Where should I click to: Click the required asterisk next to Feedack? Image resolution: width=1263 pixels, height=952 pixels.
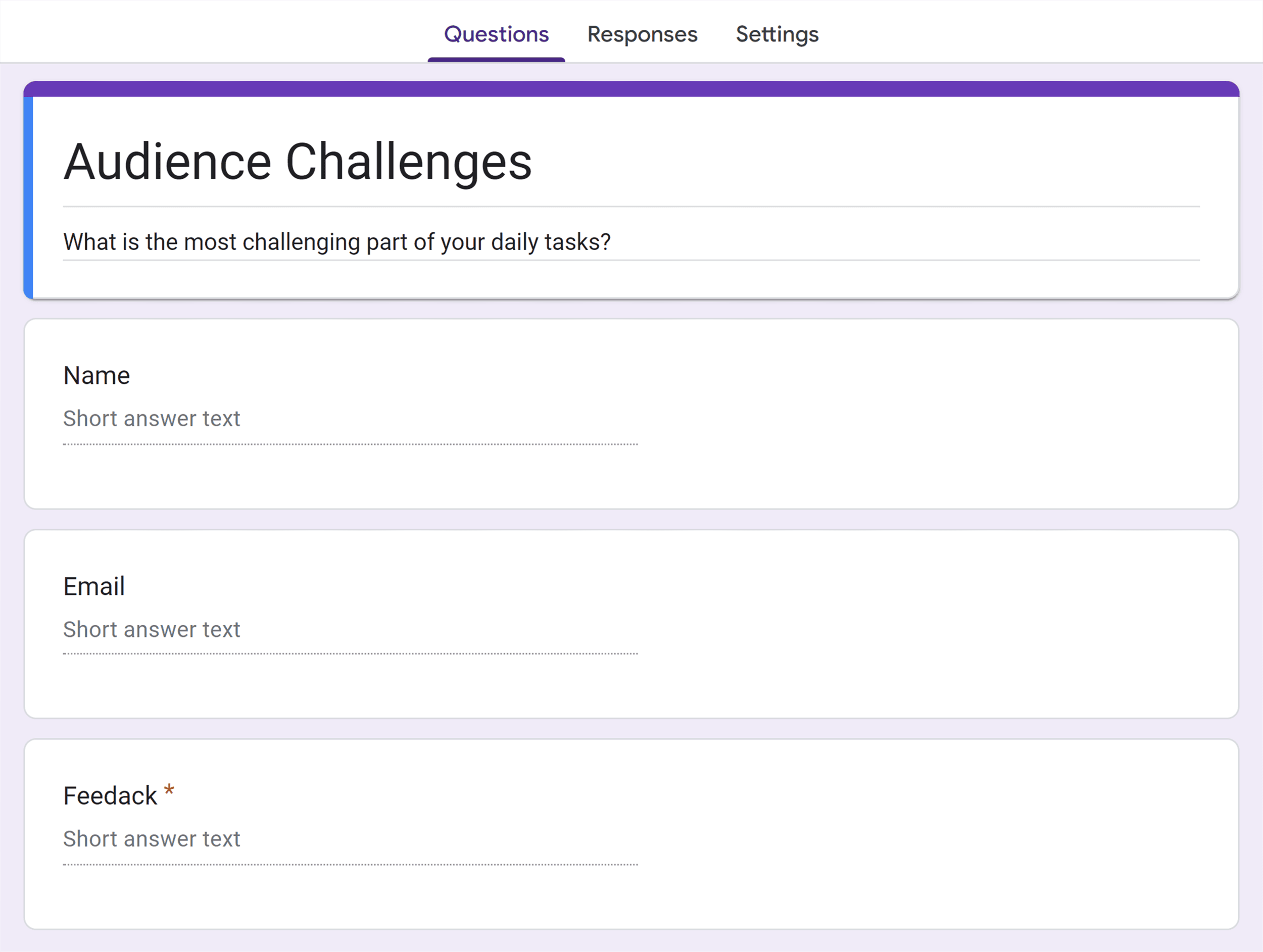[169, 790]
